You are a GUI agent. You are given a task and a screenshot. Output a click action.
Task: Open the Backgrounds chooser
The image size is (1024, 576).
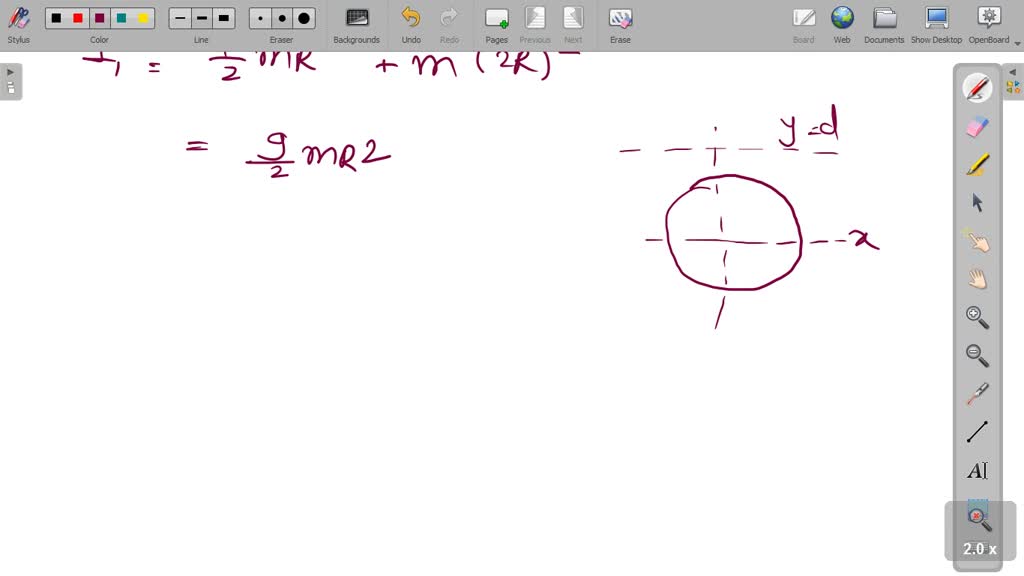pyautogui.click(x=357, y=24)
